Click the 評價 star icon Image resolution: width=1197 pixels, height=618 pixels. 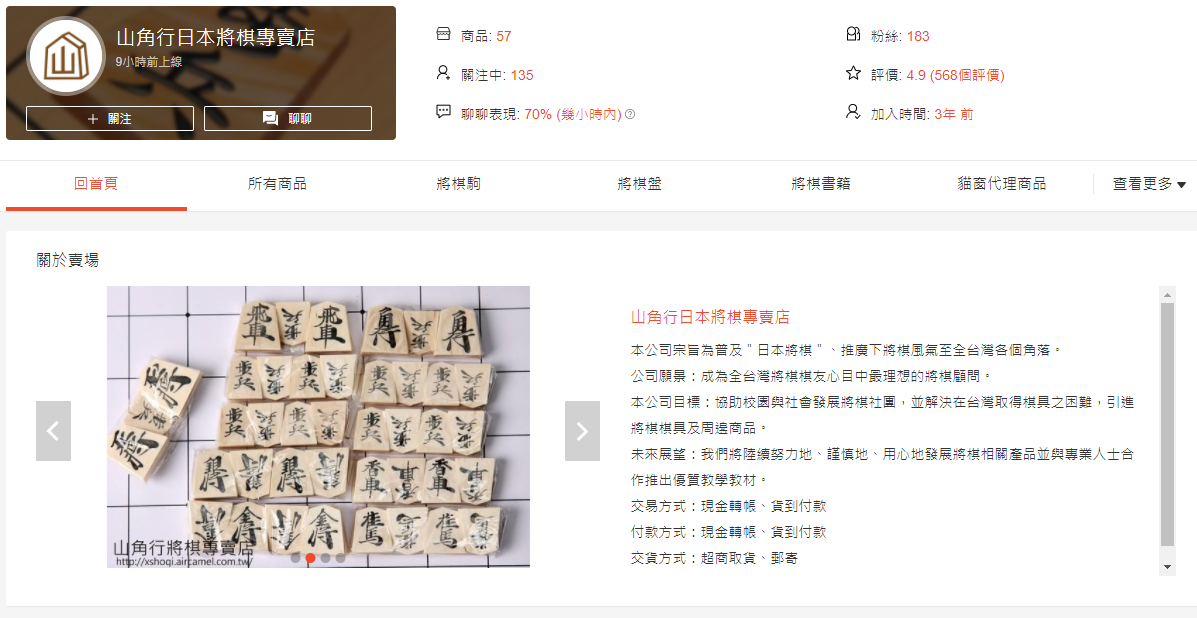click(x=853, y=73)
